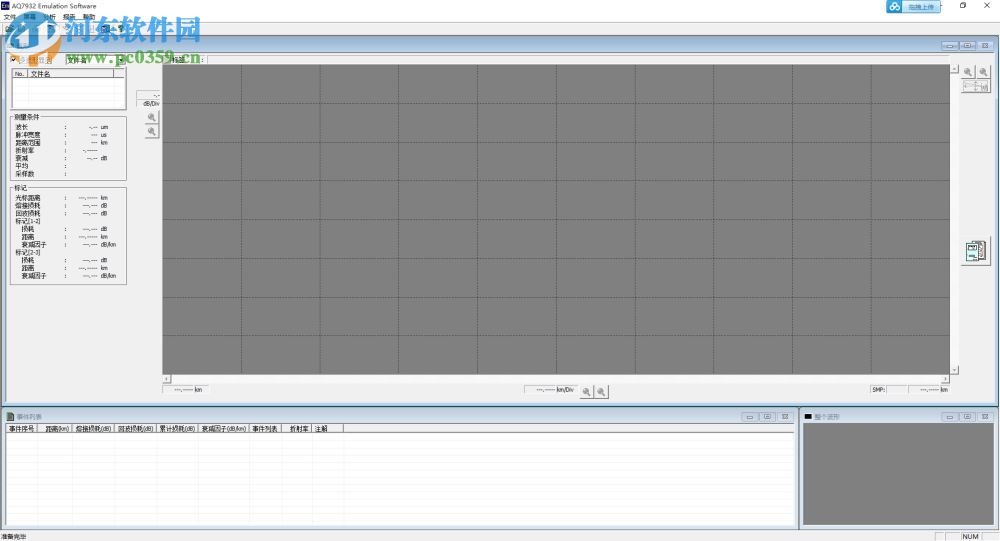Click the graph horizontal scrollbar left arrow

[166, 379]
